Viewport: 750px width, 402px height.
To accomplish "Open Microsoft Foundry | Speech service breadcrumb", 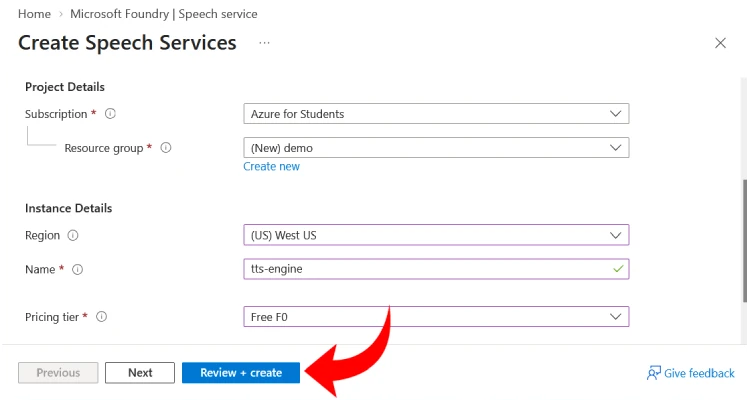I will pos(164,14).
